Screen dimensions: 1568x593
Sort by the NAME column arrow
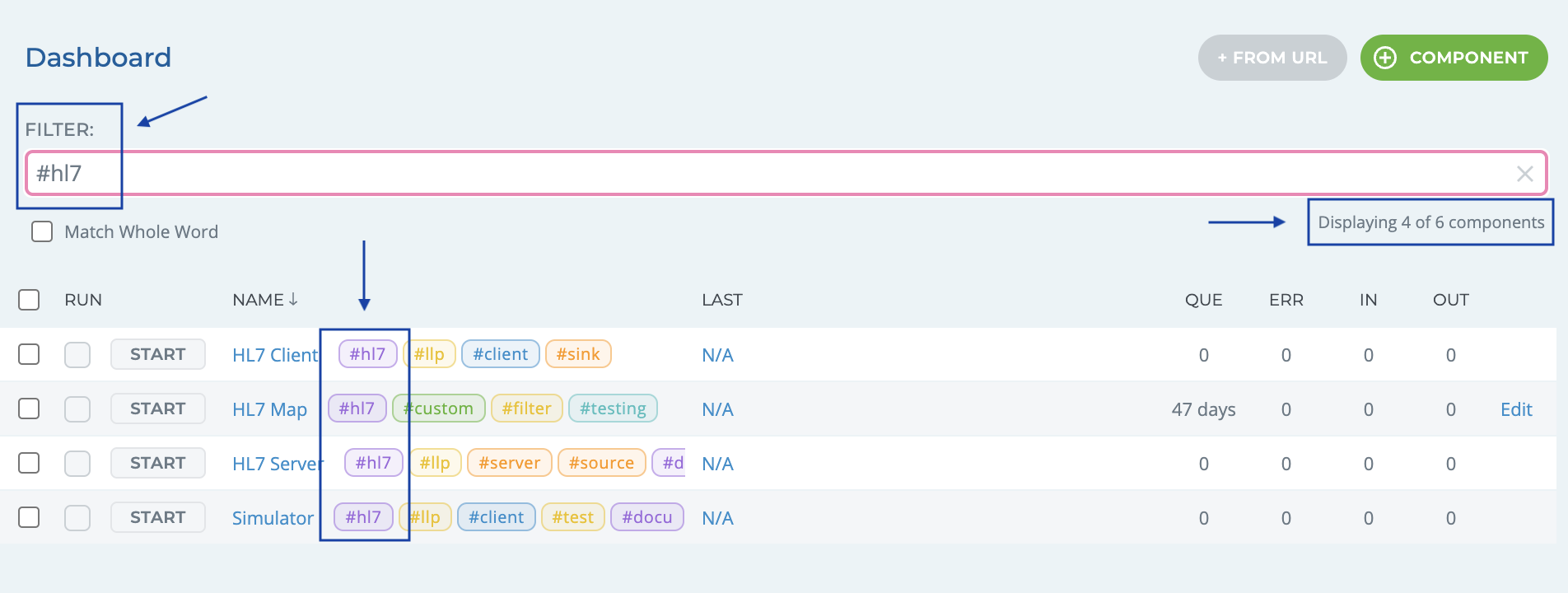pyautogui.click(x=293, y=300)
